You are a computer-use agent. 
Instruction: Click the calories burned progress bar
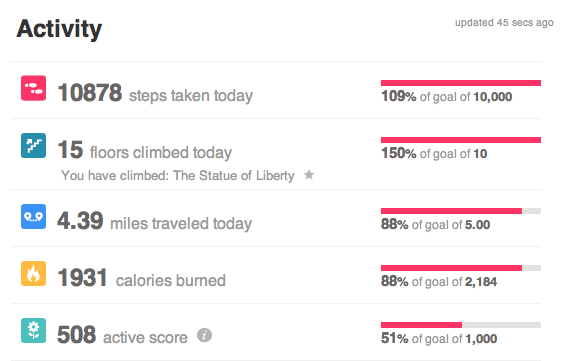pos(461,268)
